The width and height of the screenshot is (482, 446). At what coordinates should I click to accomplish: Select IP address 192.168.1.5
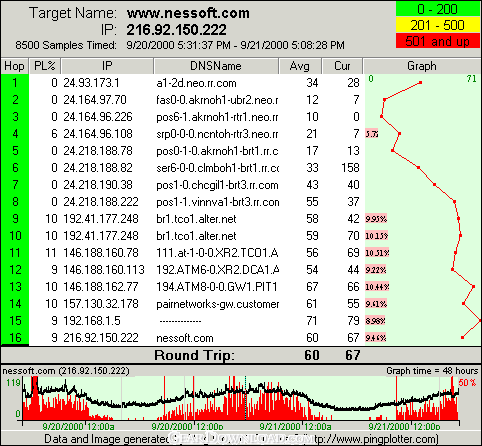92,321
